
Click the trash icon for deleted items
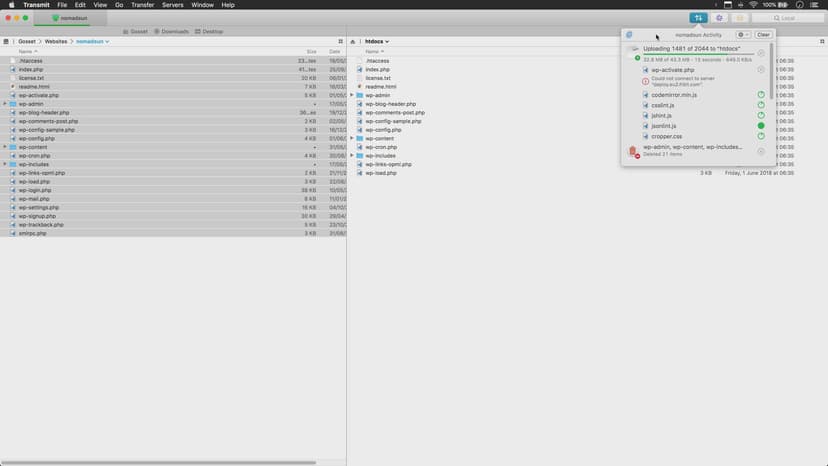[x=632, y=151]
